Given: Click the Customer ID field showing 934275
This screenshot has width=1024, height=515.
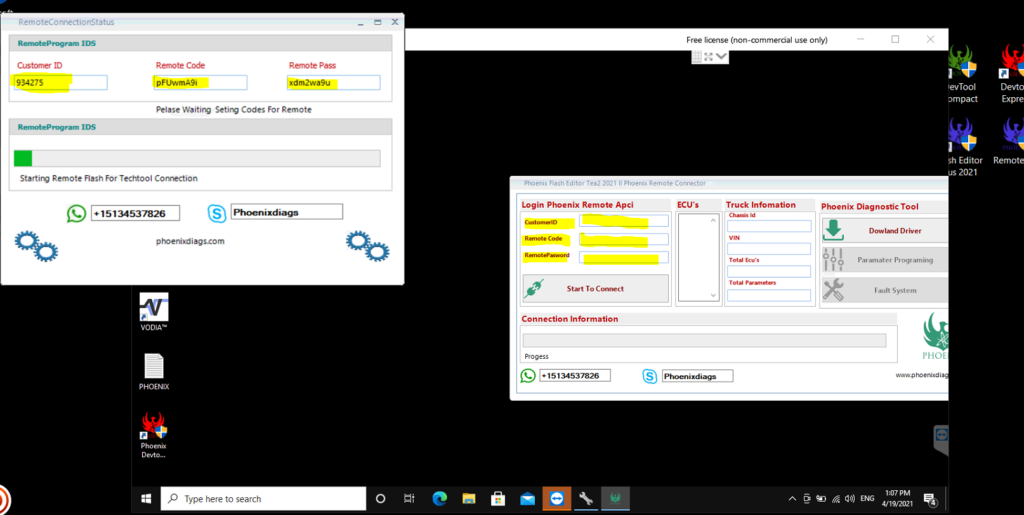Looking at the screenshot, I should (x=61, y=83).
